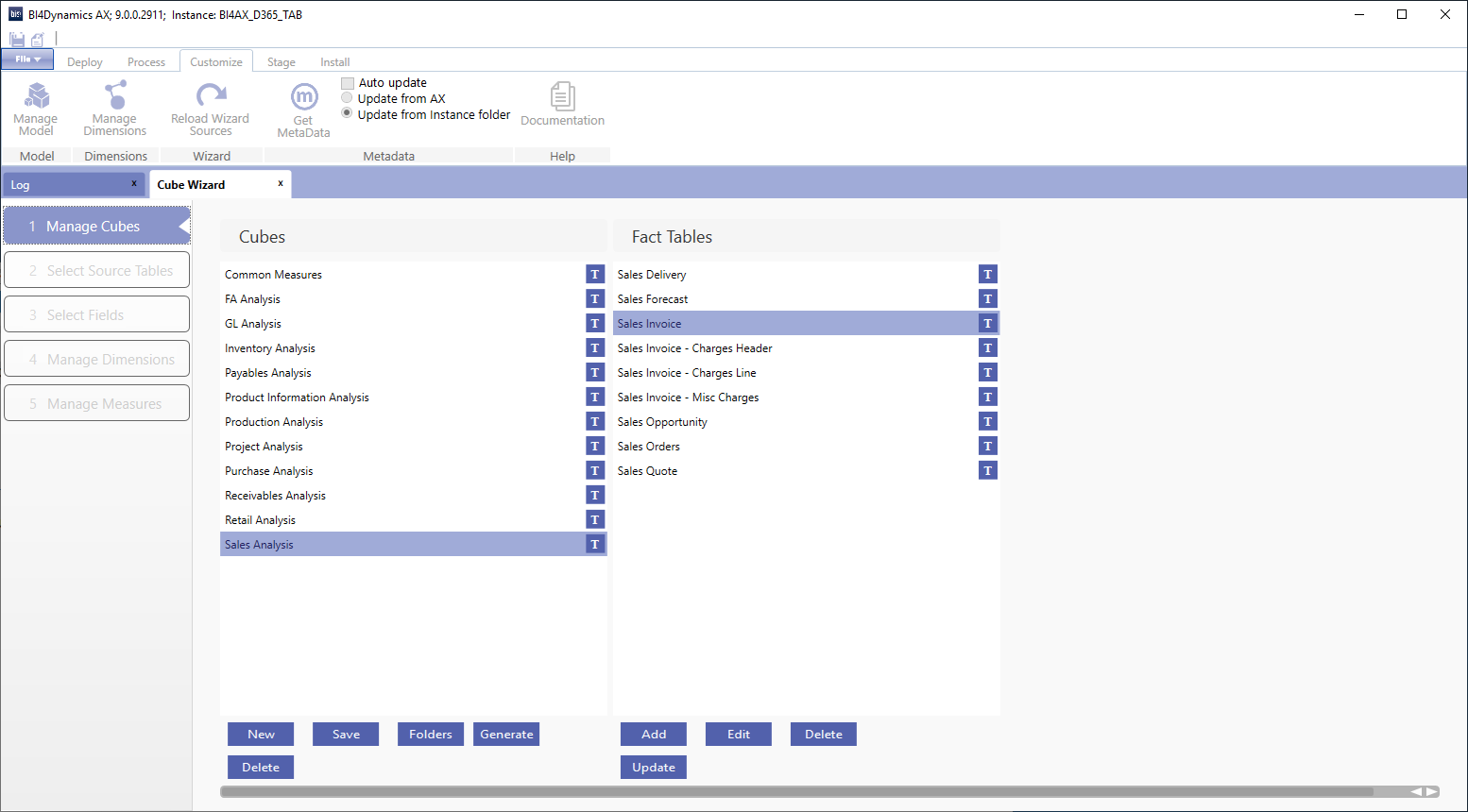
Task: Click T icon beside Sales Forecast
Action: click(x=988, y=298)
